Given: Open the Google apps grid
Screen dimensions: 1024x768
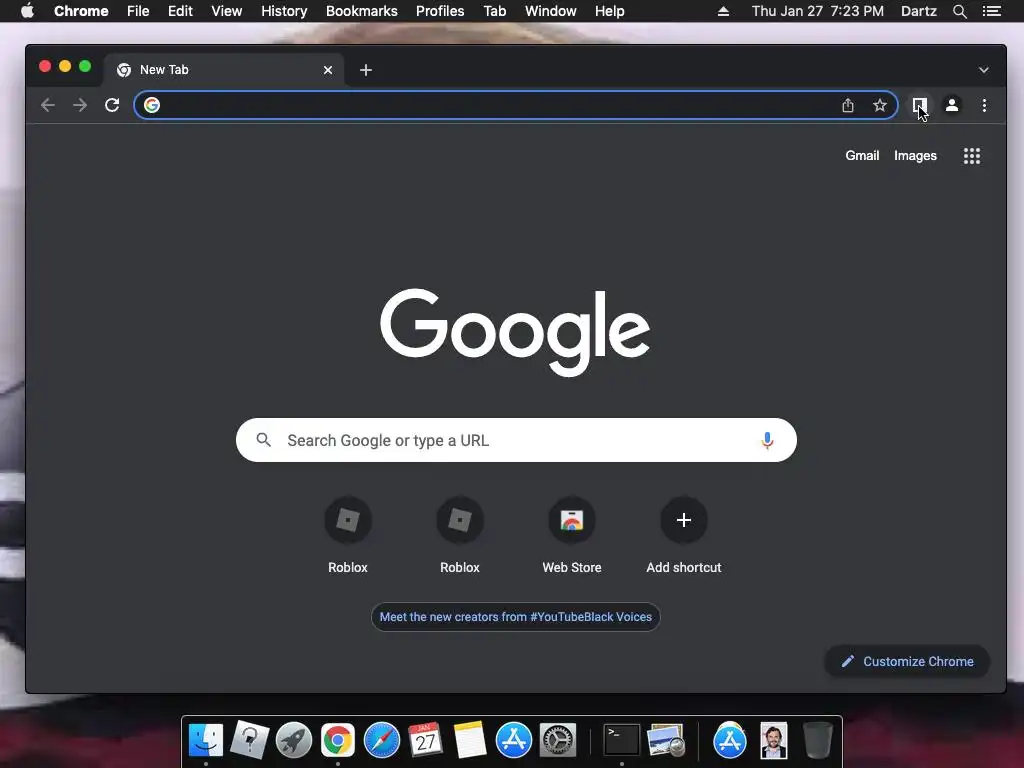Looking at the screenshot, I should [972, 155].
